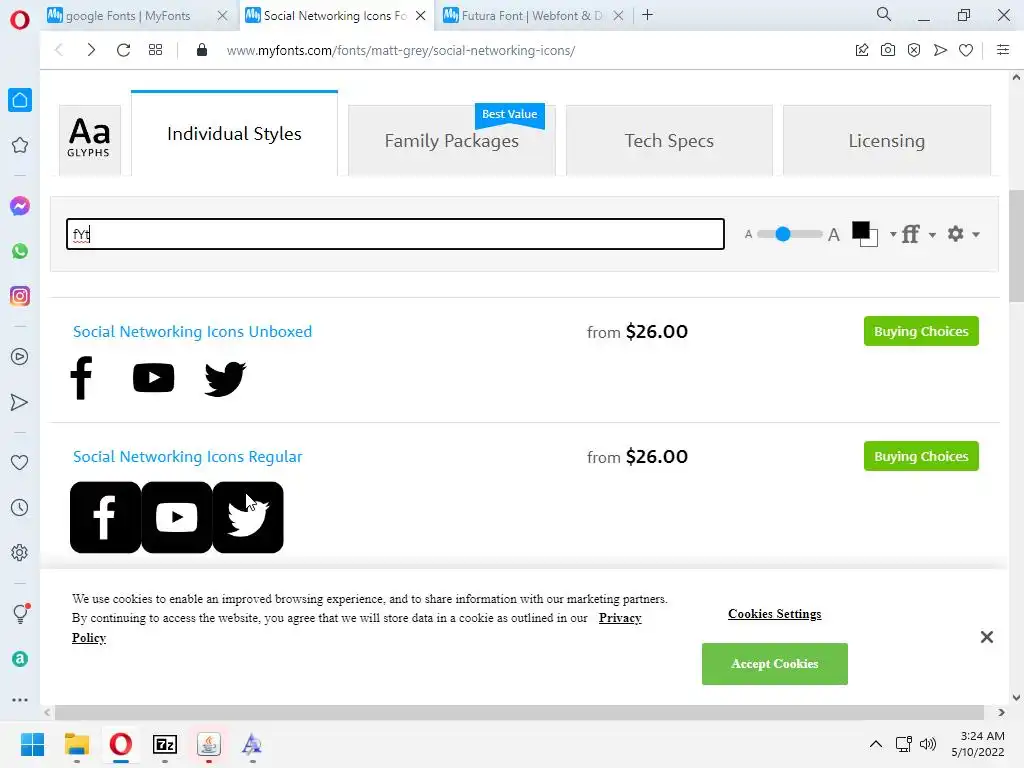The image size is (1024, 768).
Task: Open History clock icon in sidebar
Action: tap(20, 507)
